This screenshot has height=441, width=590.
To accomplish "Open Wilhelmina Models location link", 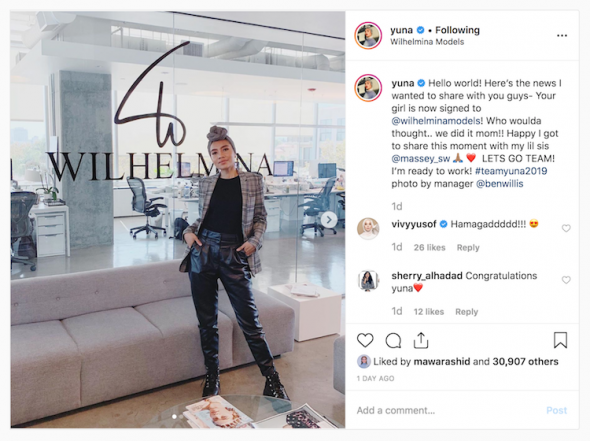I will pos(427,42).
